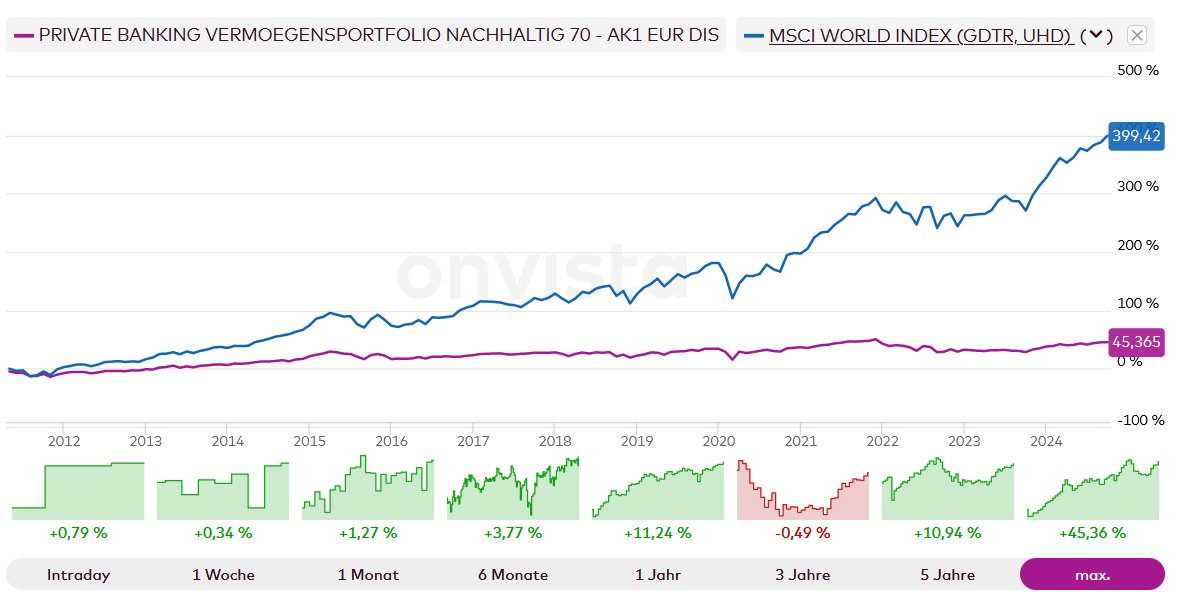Switch to the 1 Woche tab
1182x602 pixels.
pos(223,575)
